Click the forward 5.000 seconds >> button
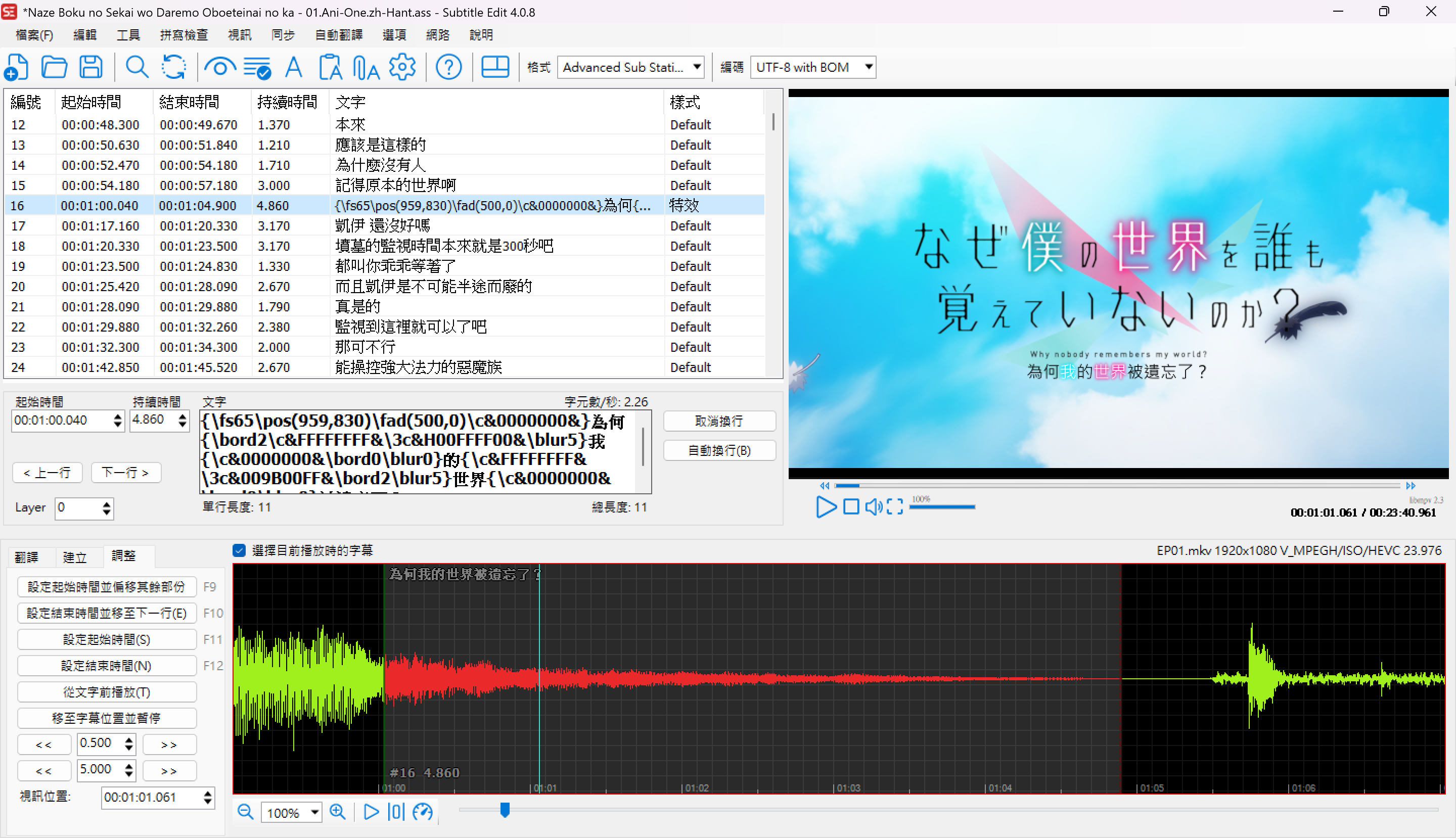The height and width of the screenshot is (838, 1456). 169,770
